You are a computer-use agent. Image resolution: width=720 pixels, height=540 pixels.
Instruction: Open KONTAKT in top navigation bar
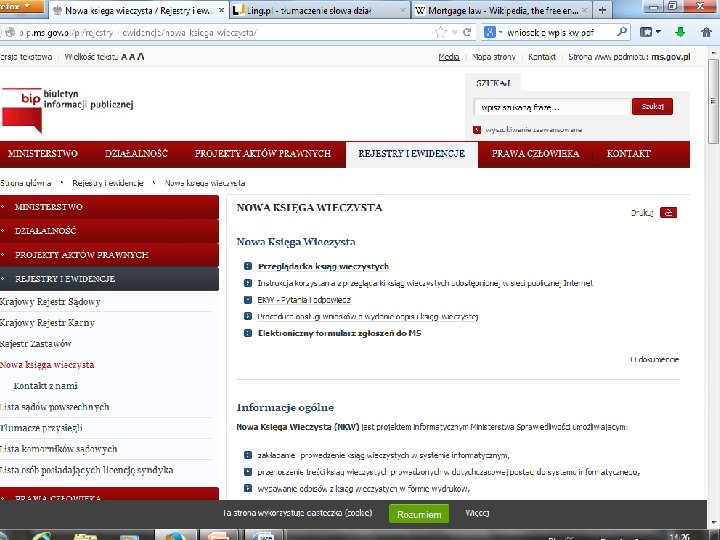[x=628, y=154]
